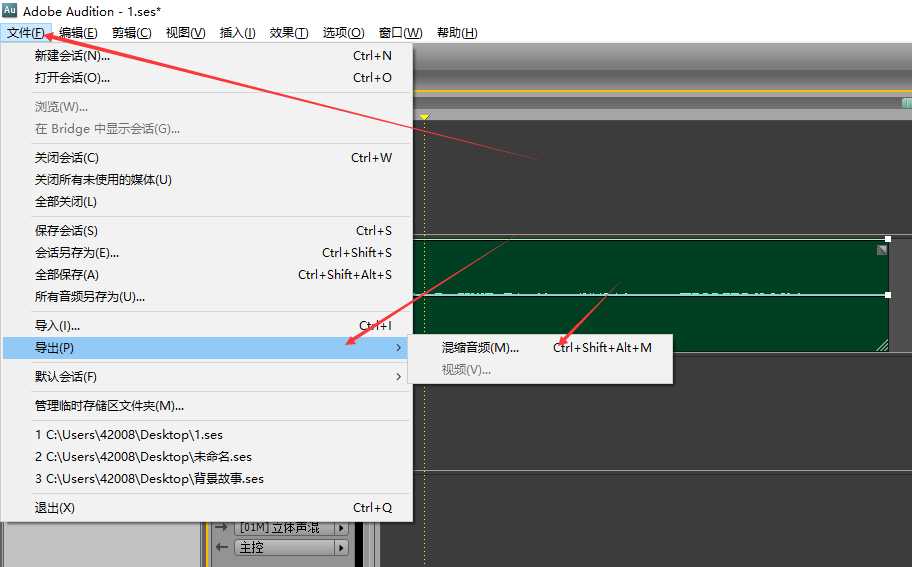This screenshot has width=912, height=567.
Task: Open recent file 背景故事.ses
Action: [207, 479]
